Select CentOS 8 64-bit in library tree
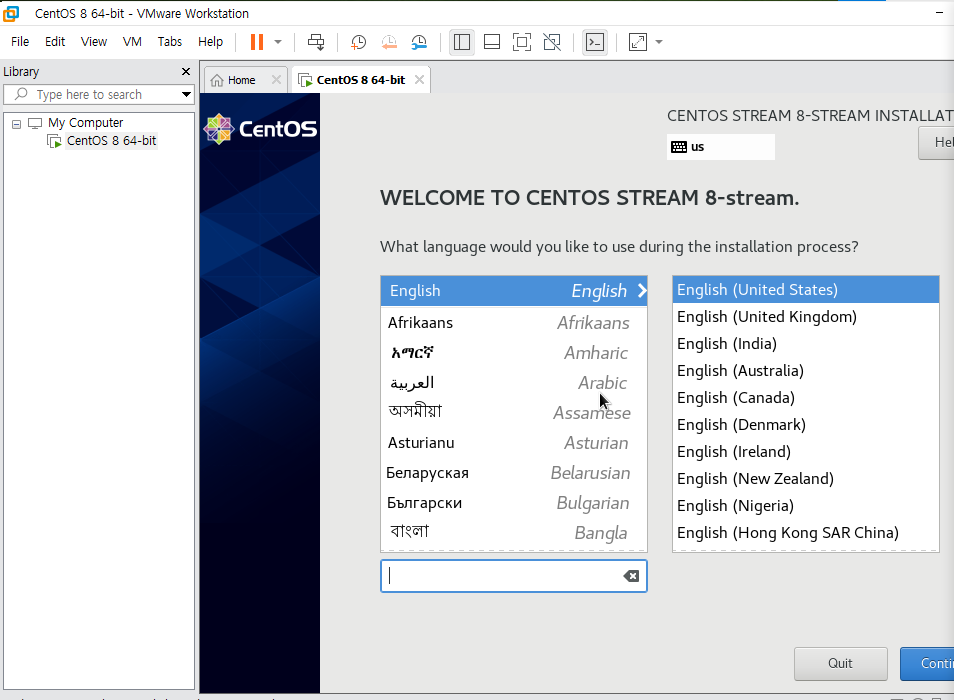Screen dimensions: 954x700 111,140
